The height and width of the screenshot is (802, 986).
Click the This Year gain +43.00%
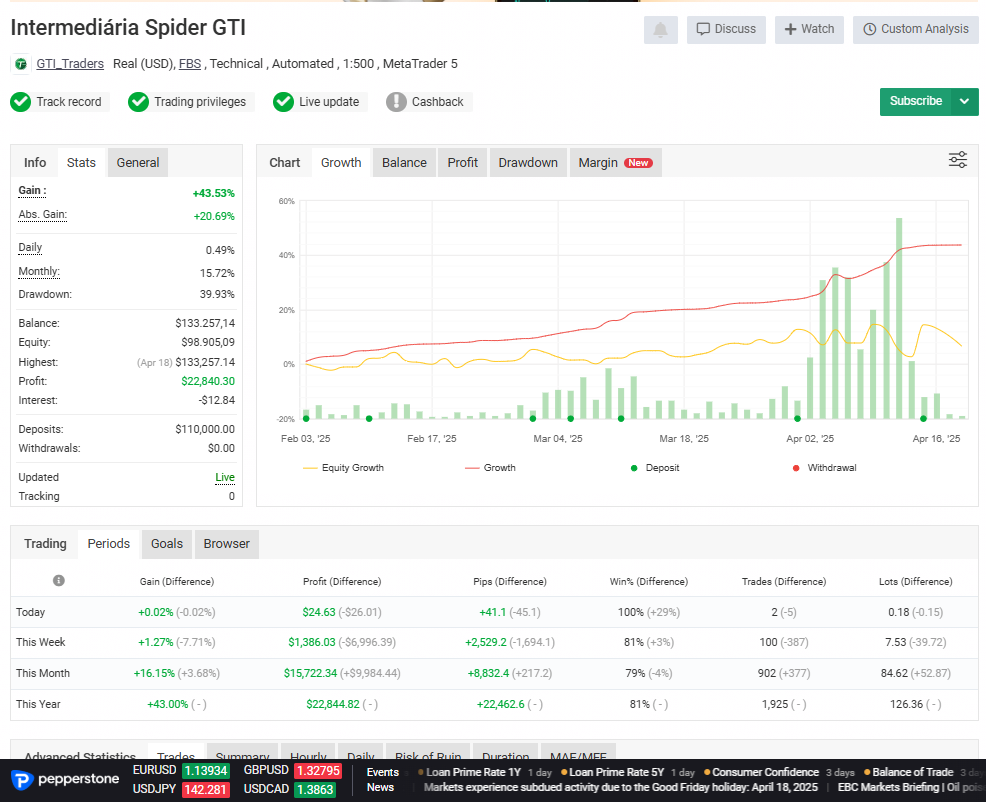(x=168, y=704)
